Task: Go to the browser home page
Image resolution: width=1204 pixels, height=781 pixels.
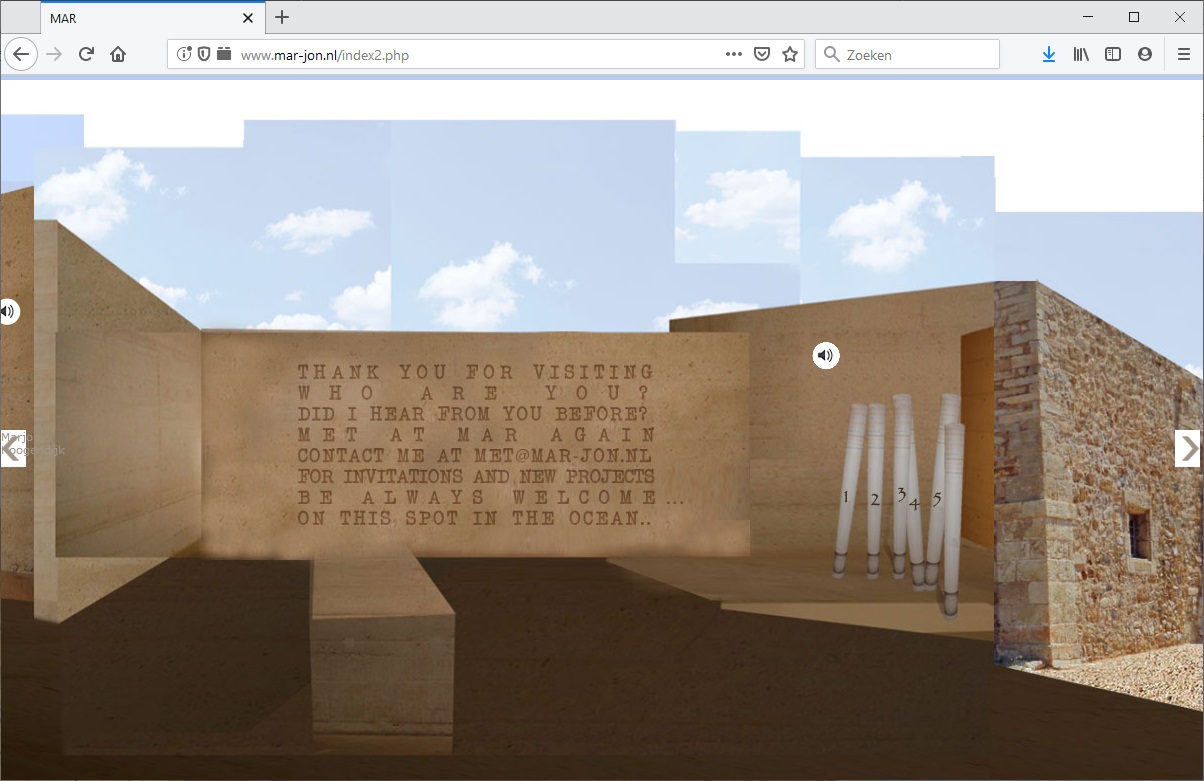Action: coord(118,55)
